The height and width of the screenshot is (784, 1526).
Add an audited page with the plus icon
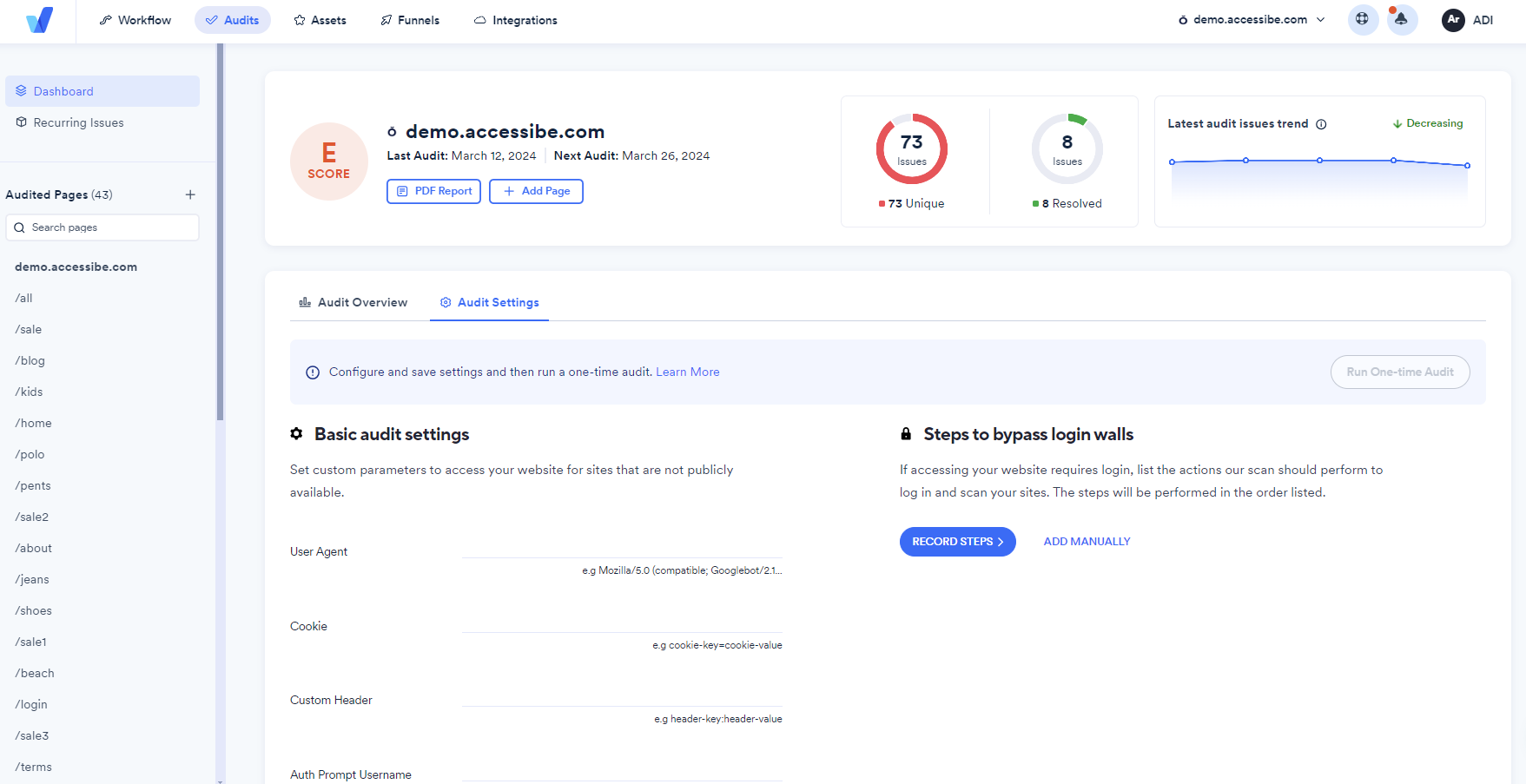(190, 194)
